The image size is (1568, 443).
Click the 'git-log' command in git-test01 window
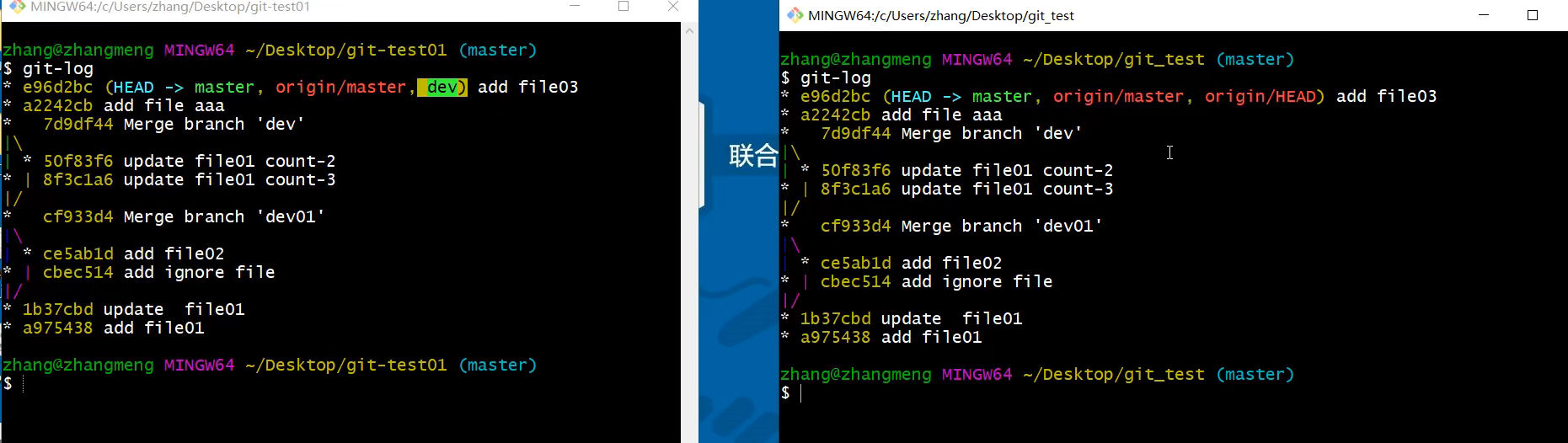click(x=58, y=69)
